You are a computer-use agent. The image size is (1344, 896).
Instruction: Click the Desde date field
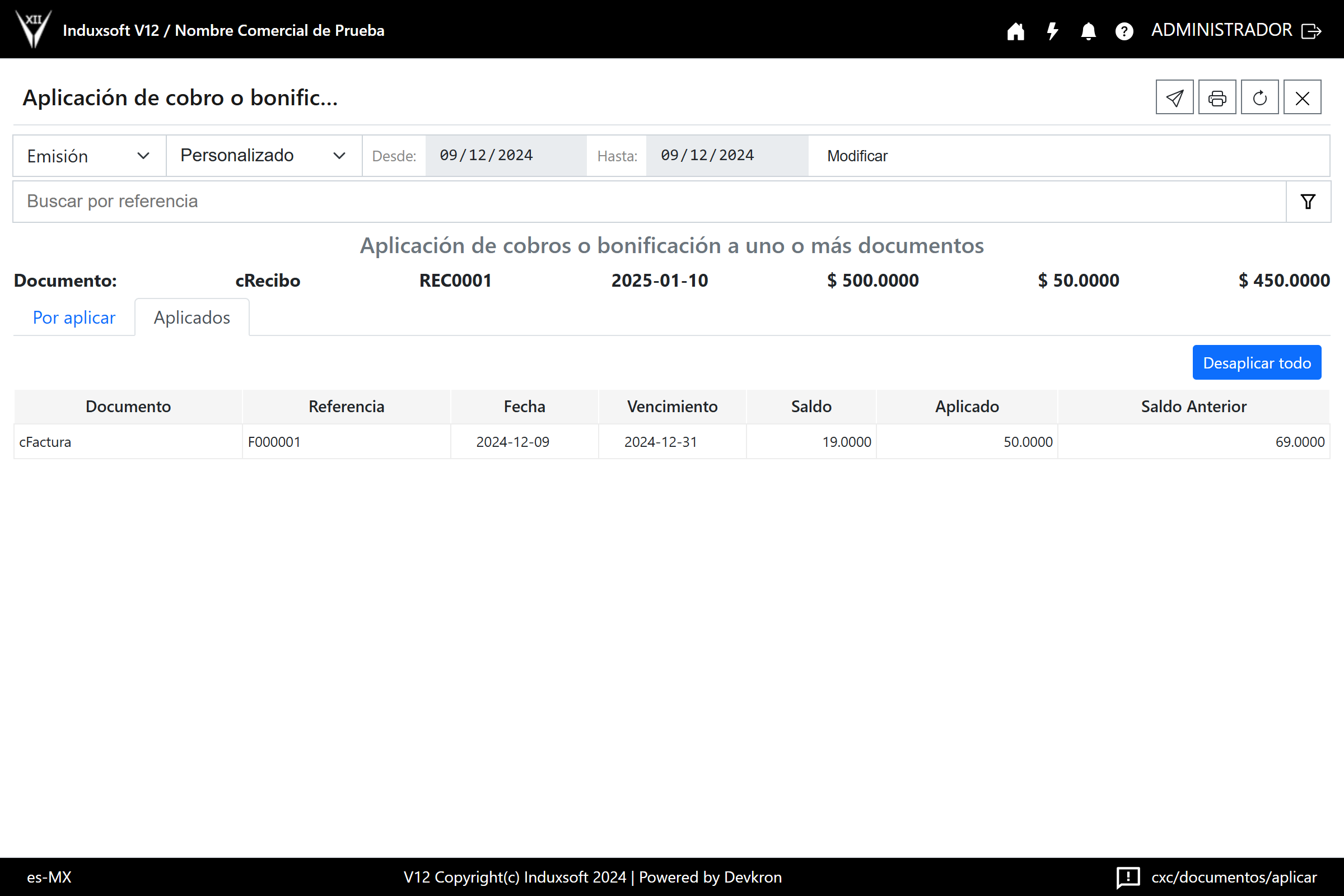(x=505, y=156)
